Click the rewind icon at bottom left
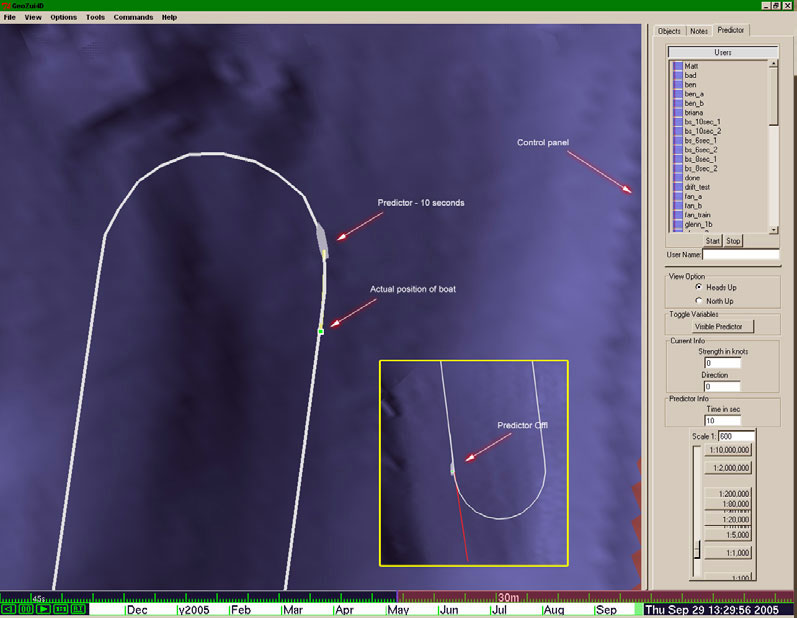The image size is (797, 618). [8, 608]
